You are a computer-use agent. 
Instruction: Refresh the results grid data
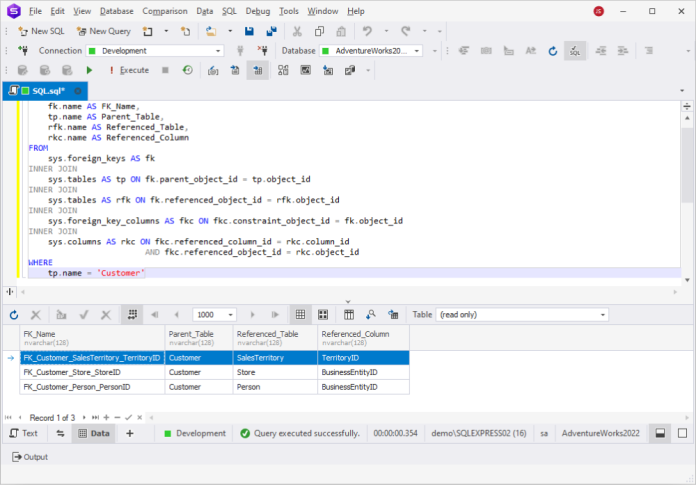click(14, 314)
